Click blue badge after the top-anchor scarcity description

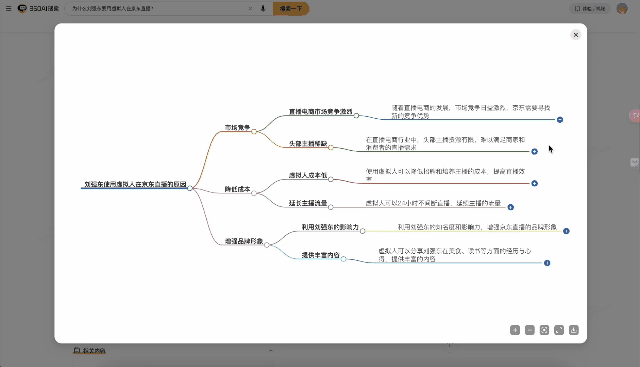pos(534,151)
